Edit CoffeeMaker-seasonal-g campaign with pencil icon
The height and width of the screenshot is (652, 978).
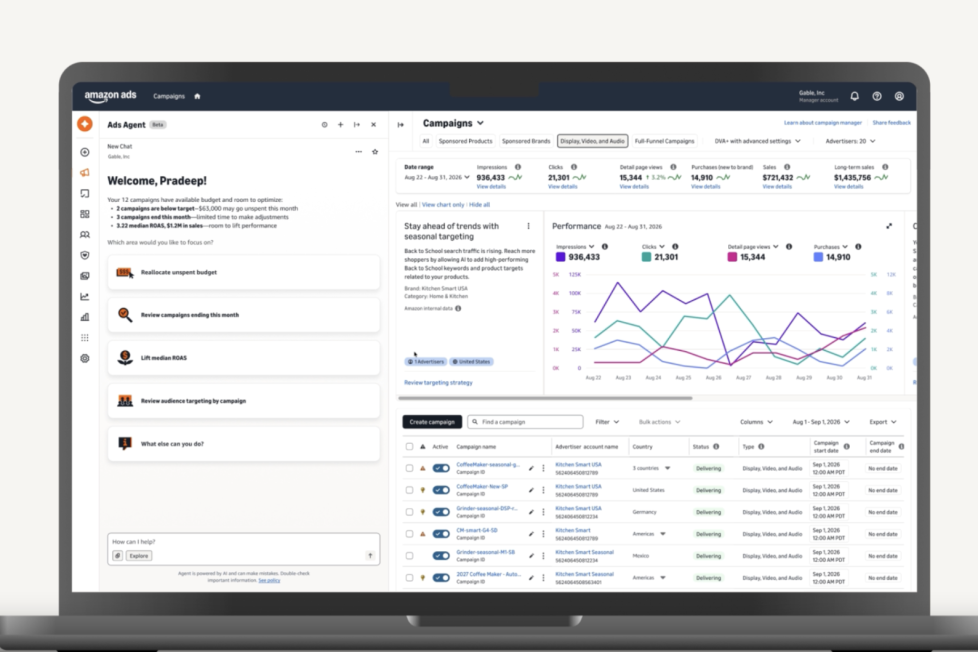[x=531, y=468]
